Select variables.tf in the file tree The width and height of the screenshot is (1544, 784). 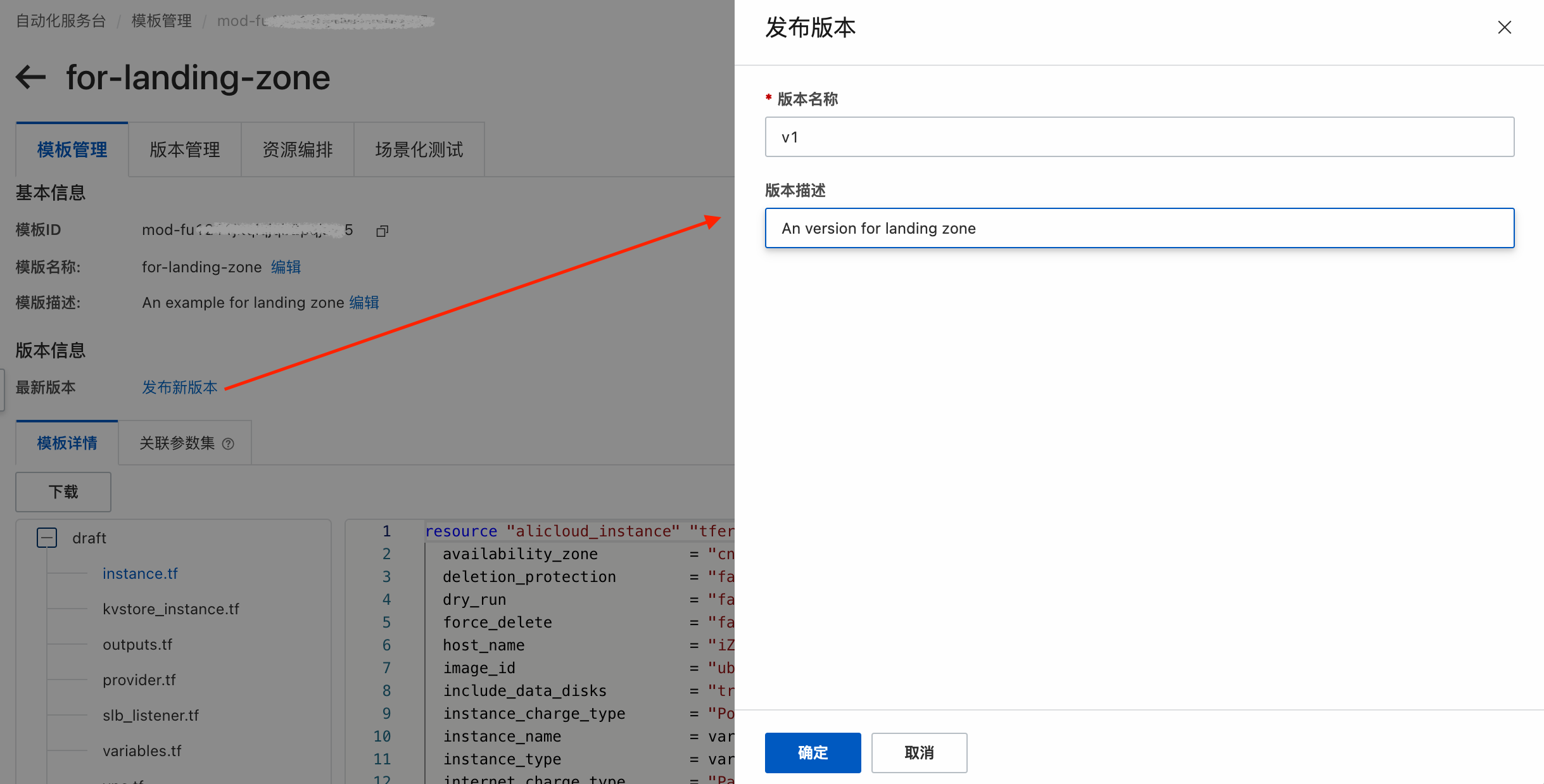(142, 751)
